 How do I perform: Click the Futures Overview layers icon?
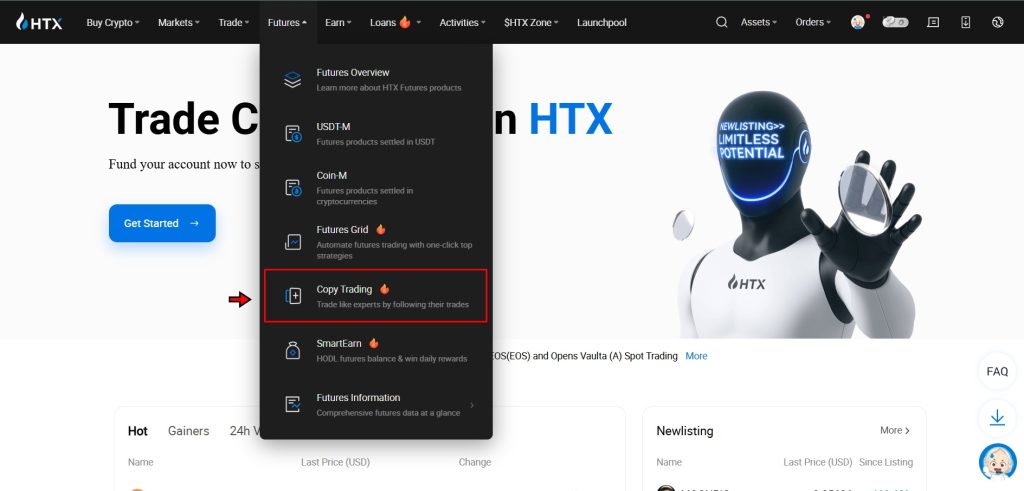pos(293,80)
